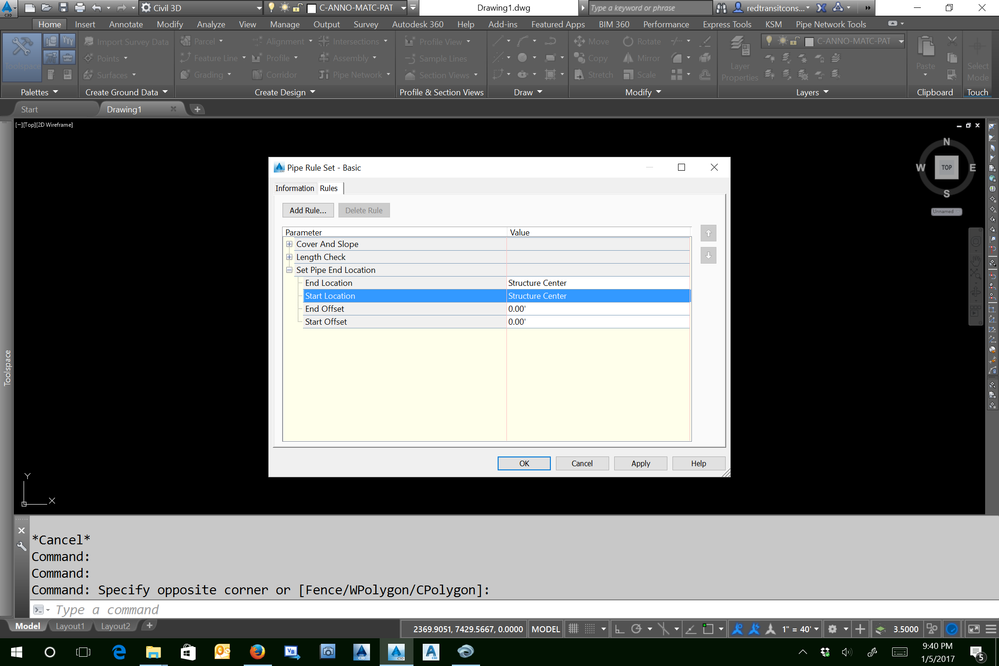Image resolution: width=999 pixels, height=666 pixels.
Task: Switch to the Information tab in dialog
Action: tap(294, 188)
